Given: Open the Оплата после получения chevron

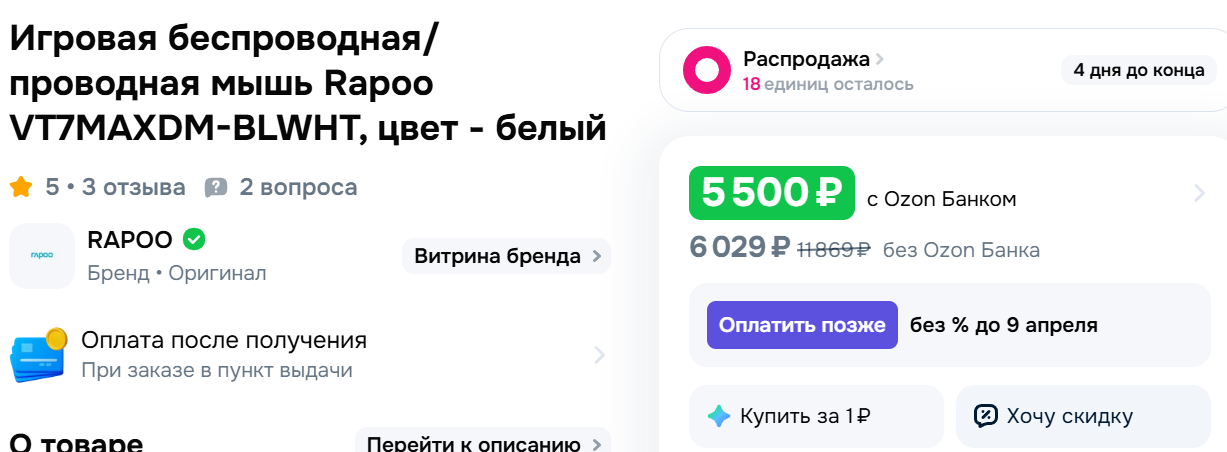Looking at the screenshot, I should 599,355.
